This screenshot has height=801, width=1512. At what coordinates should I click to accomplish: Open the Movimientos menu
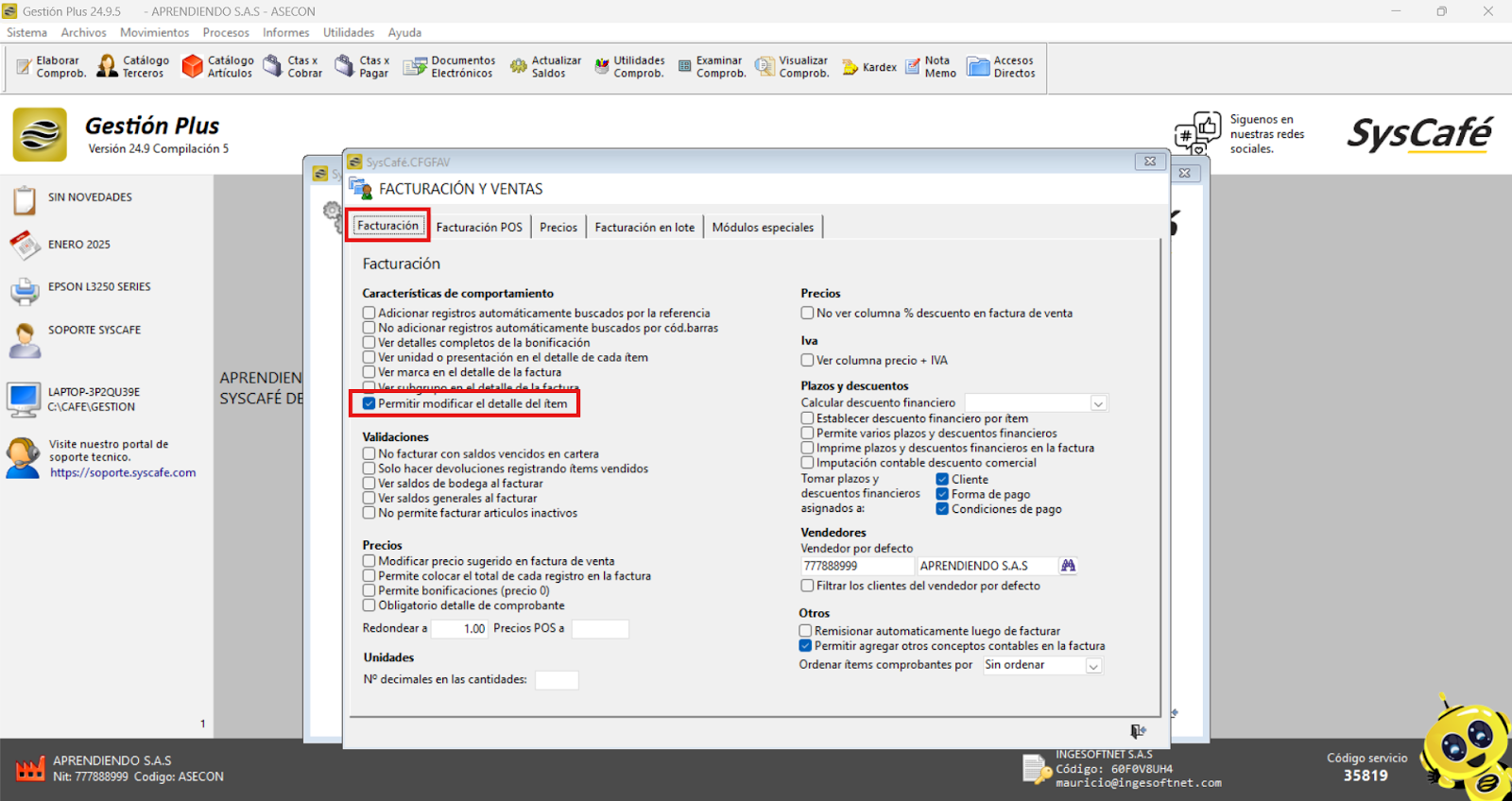click(x=154, y=32)
